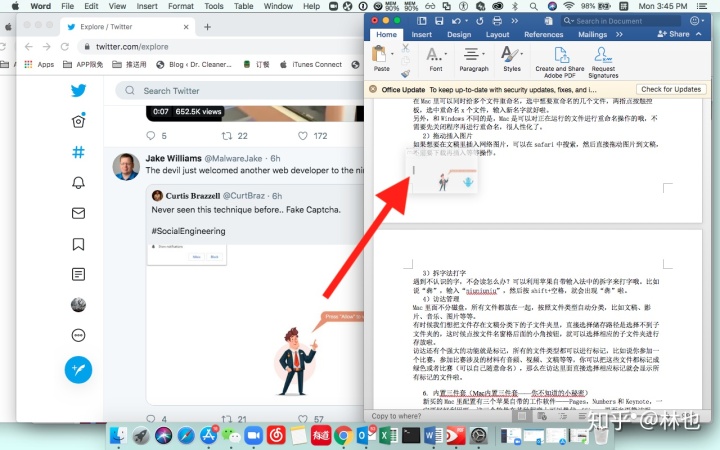Click the Check for Updates button
This screenshot has width=720, height=450.
point(671,89)
